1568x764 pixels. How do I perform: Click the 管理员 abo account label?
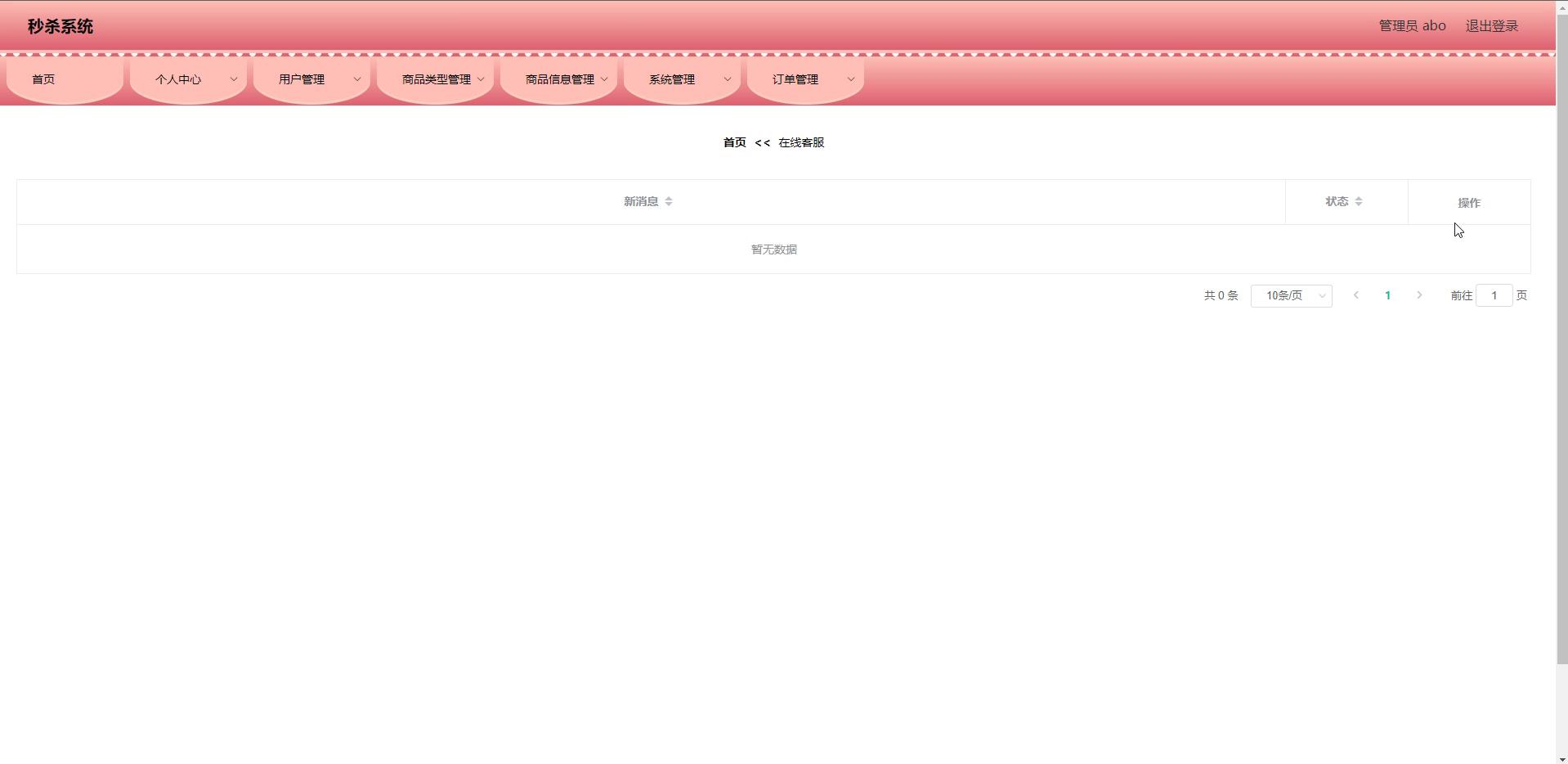tap(1412, 26)
